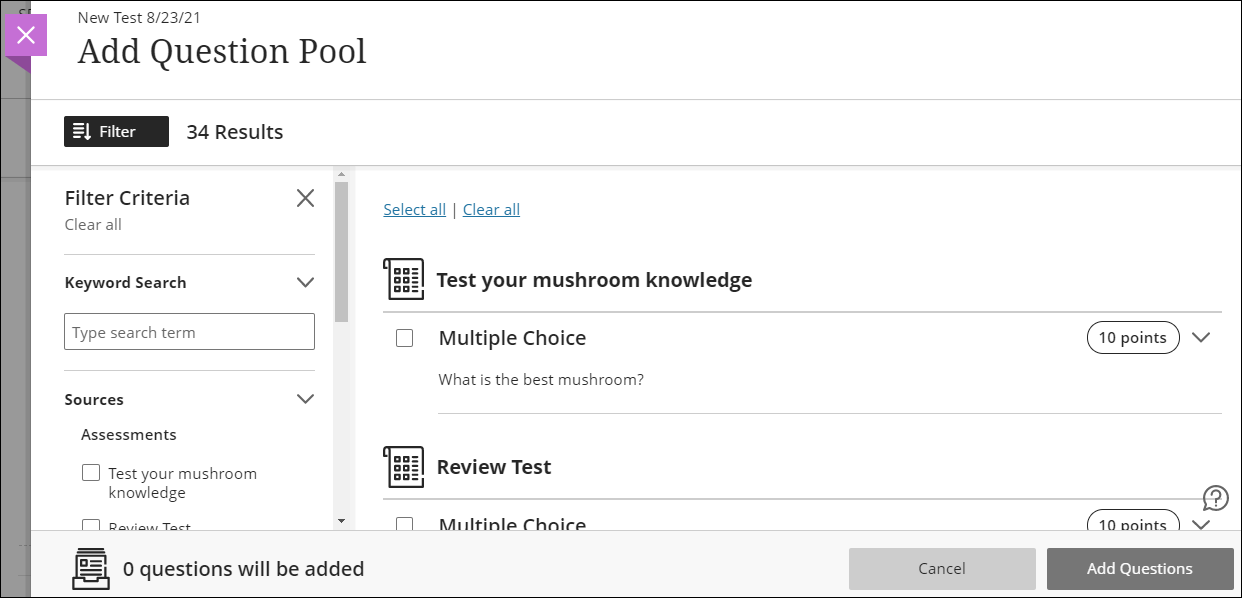The height and width of the screenshot is (598, 1242).
Task: Collapse the Keyword Search section
Action: (x=305, y=282)
